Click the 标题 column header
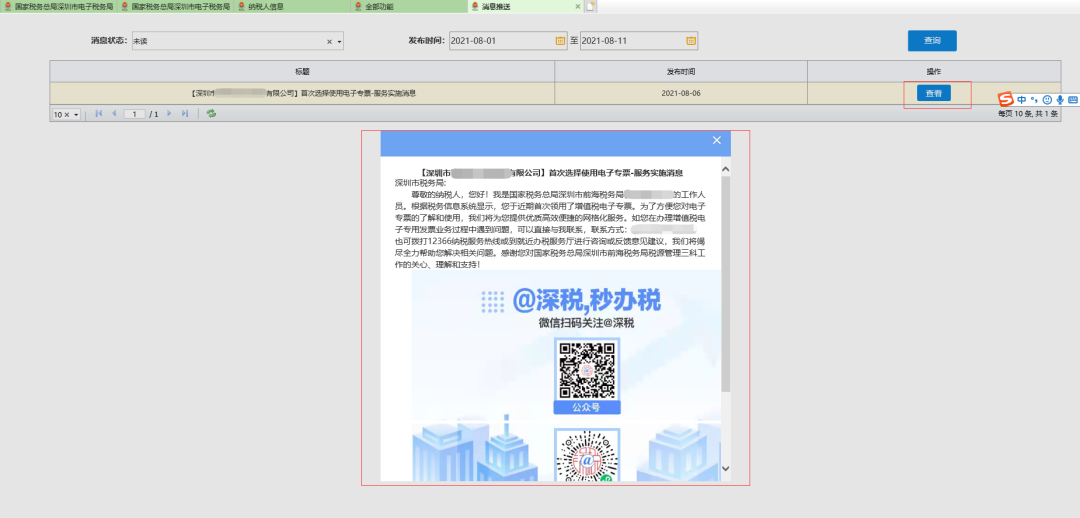Image resolution: width=1080 pixels, height=518 pixels. click(302, 72)
